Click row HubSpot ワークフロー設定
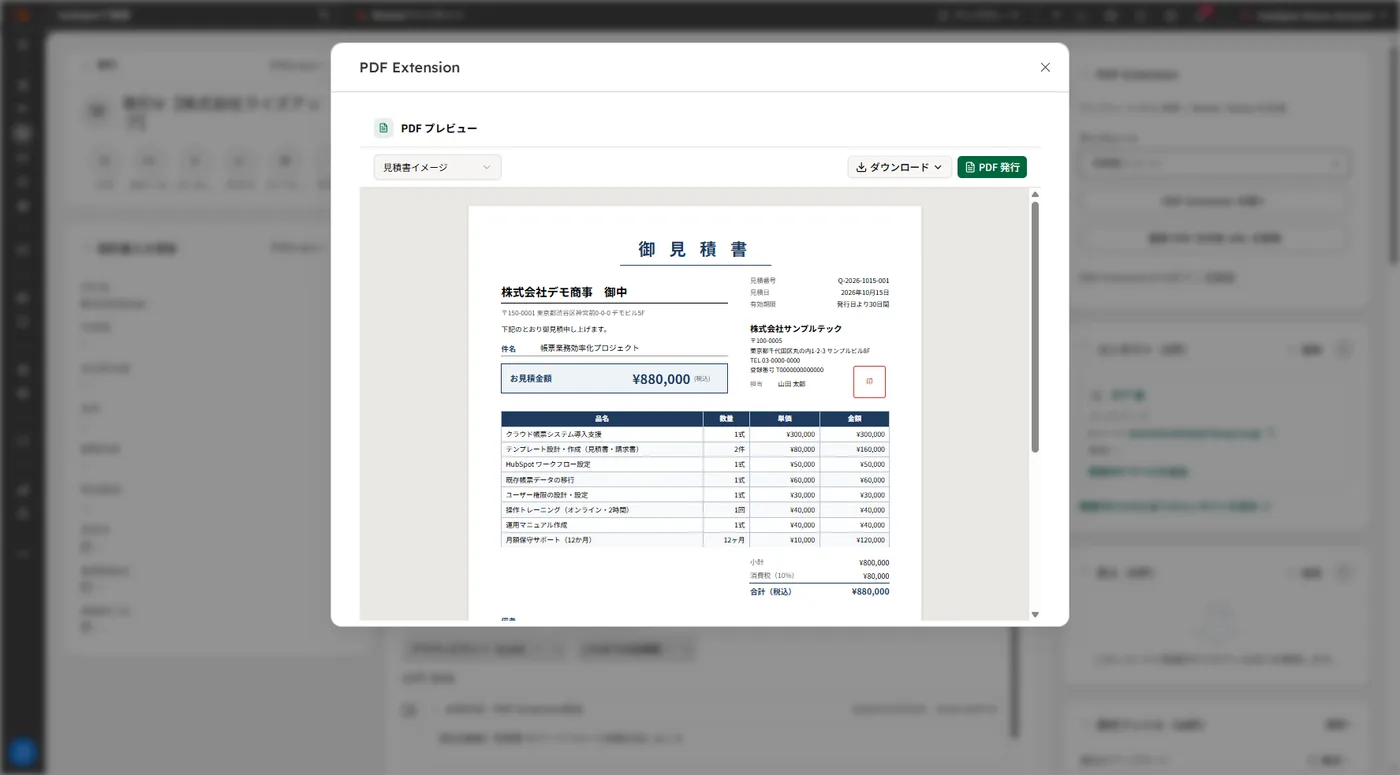 [x=695, y=464]
